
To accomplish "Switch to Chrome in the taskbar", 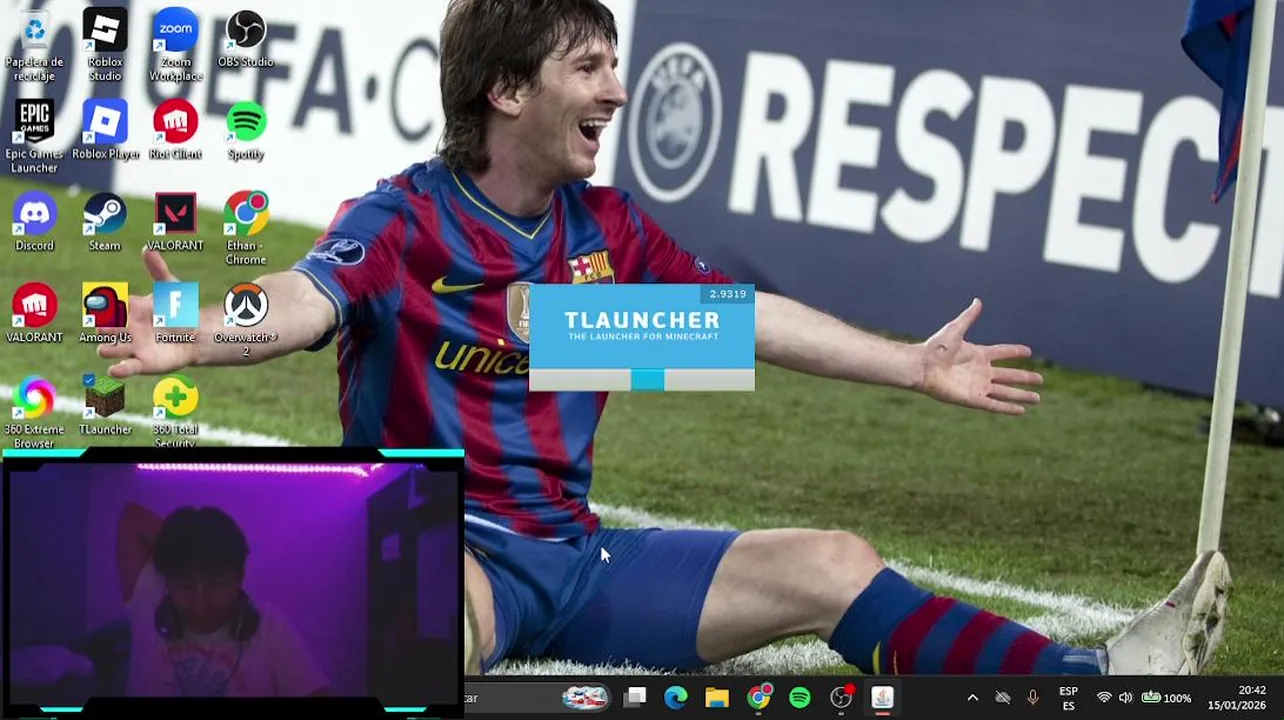I will [759, 697].
